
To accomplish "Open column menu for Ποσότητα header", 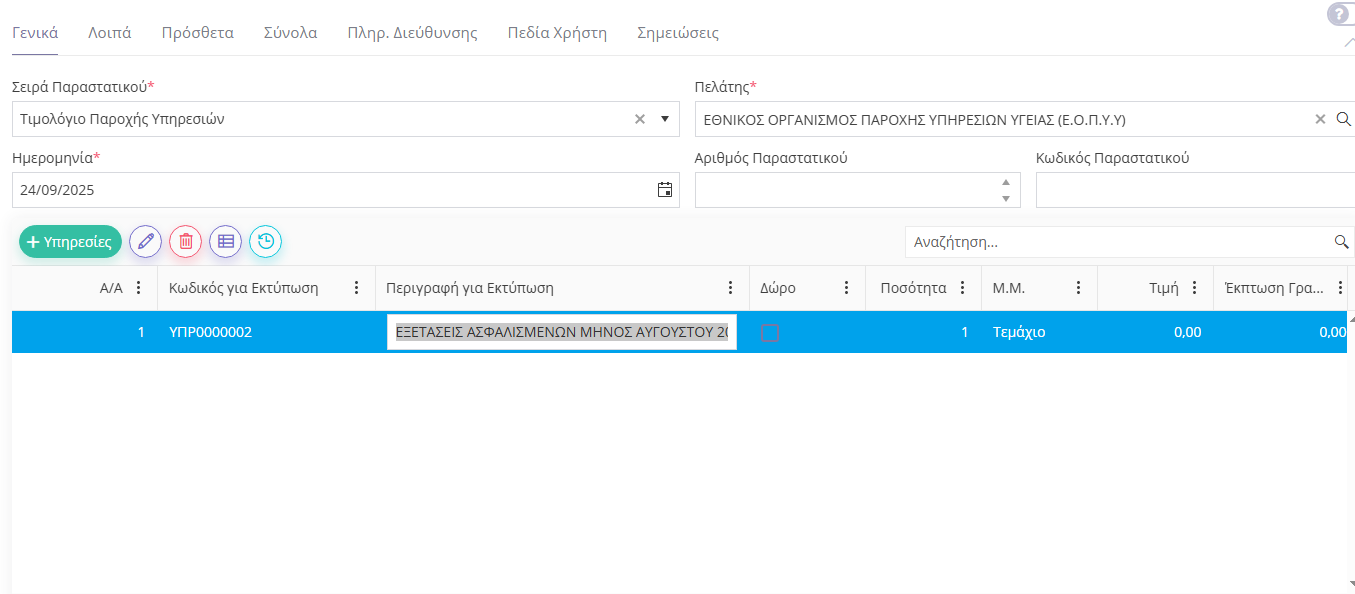I will [962, 288].
